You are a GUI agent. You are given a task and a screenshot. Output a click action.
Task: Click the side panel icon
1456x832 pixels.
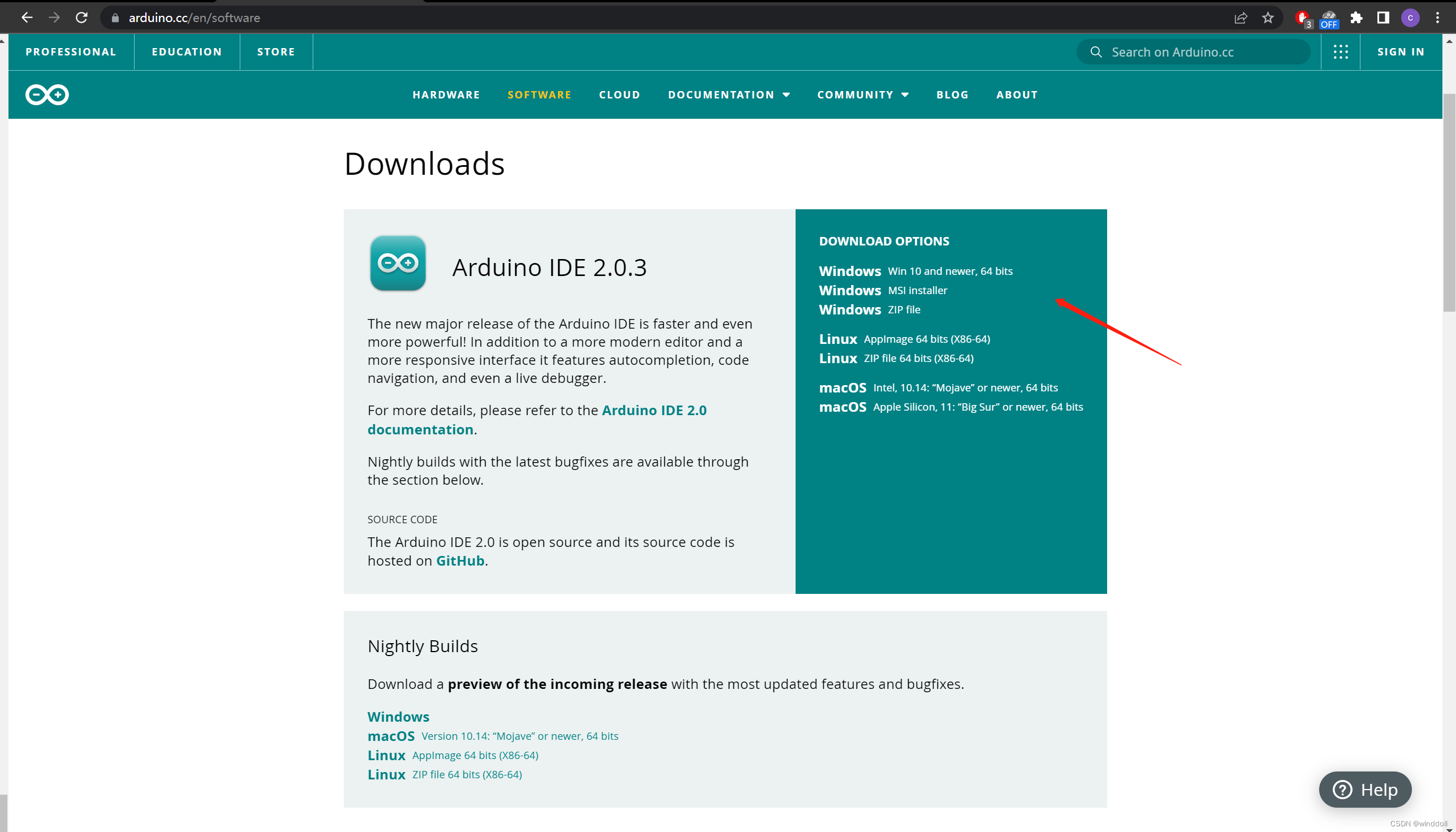[1383, 18]
